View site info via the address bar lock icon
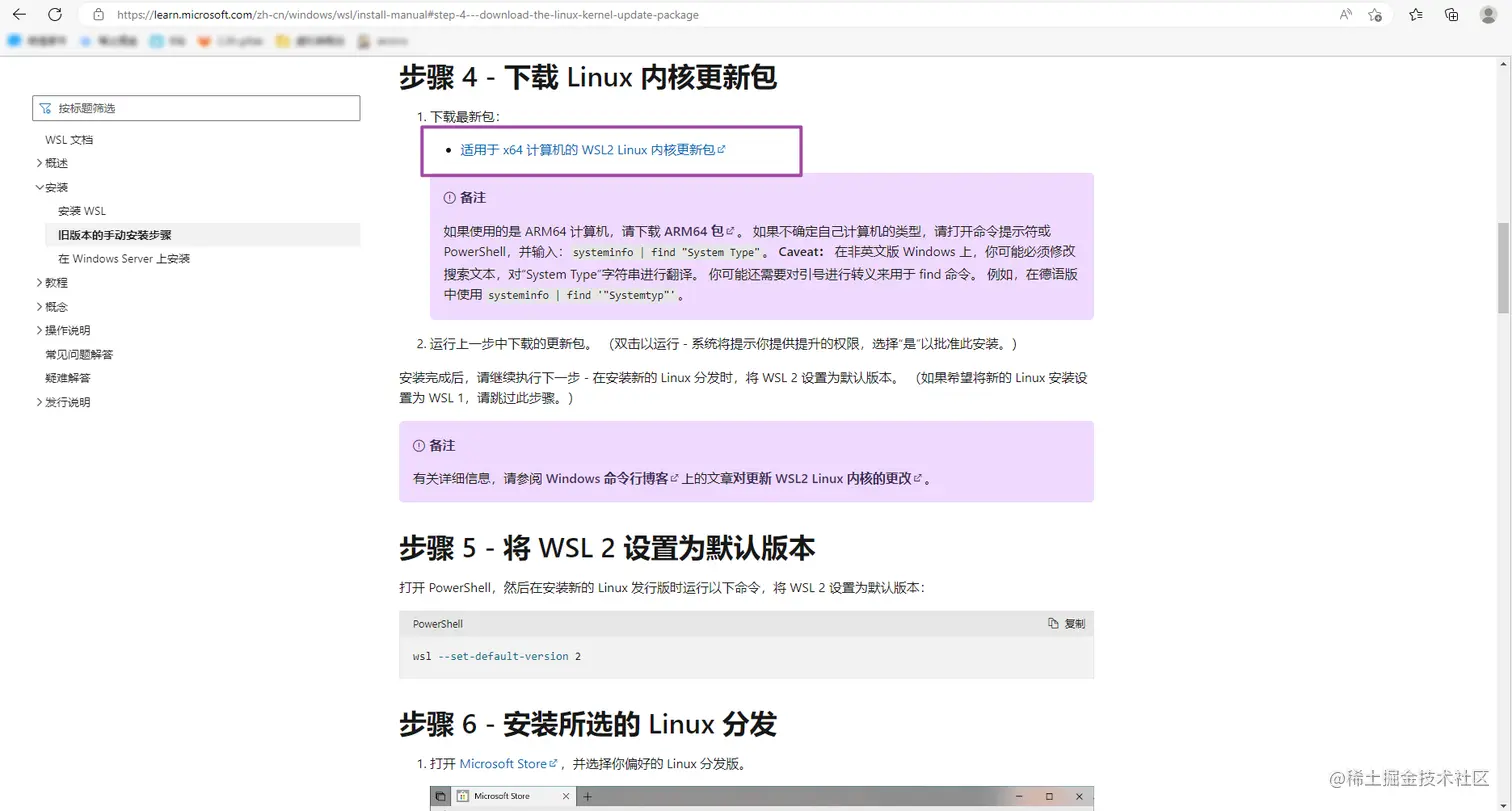The width and height of the screenshot is (1512, 811). pos(98,15)
